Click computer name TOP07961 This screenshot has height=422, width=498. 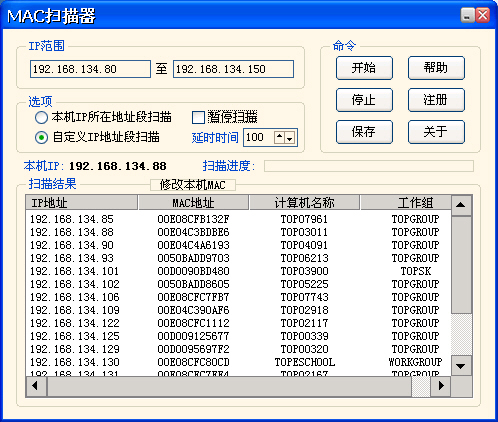(x=304, y=219)
